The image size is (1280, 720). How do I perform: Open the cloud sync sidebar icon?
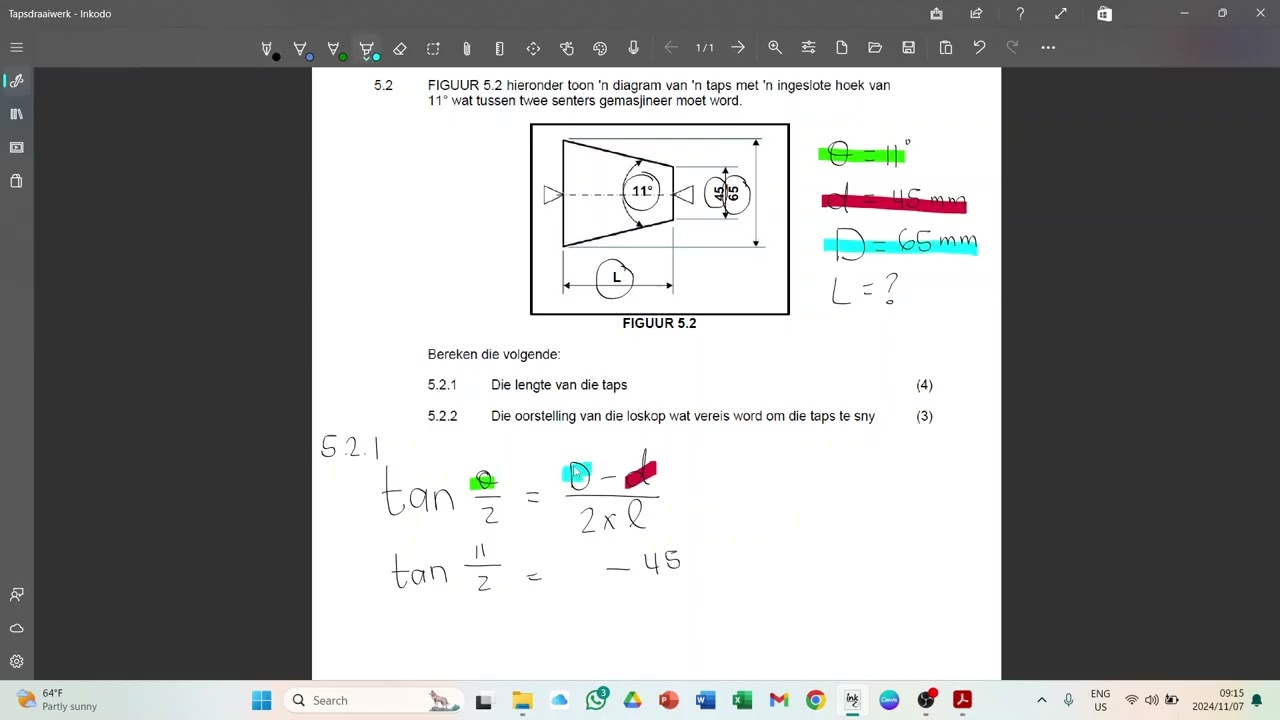pos(16,628)
